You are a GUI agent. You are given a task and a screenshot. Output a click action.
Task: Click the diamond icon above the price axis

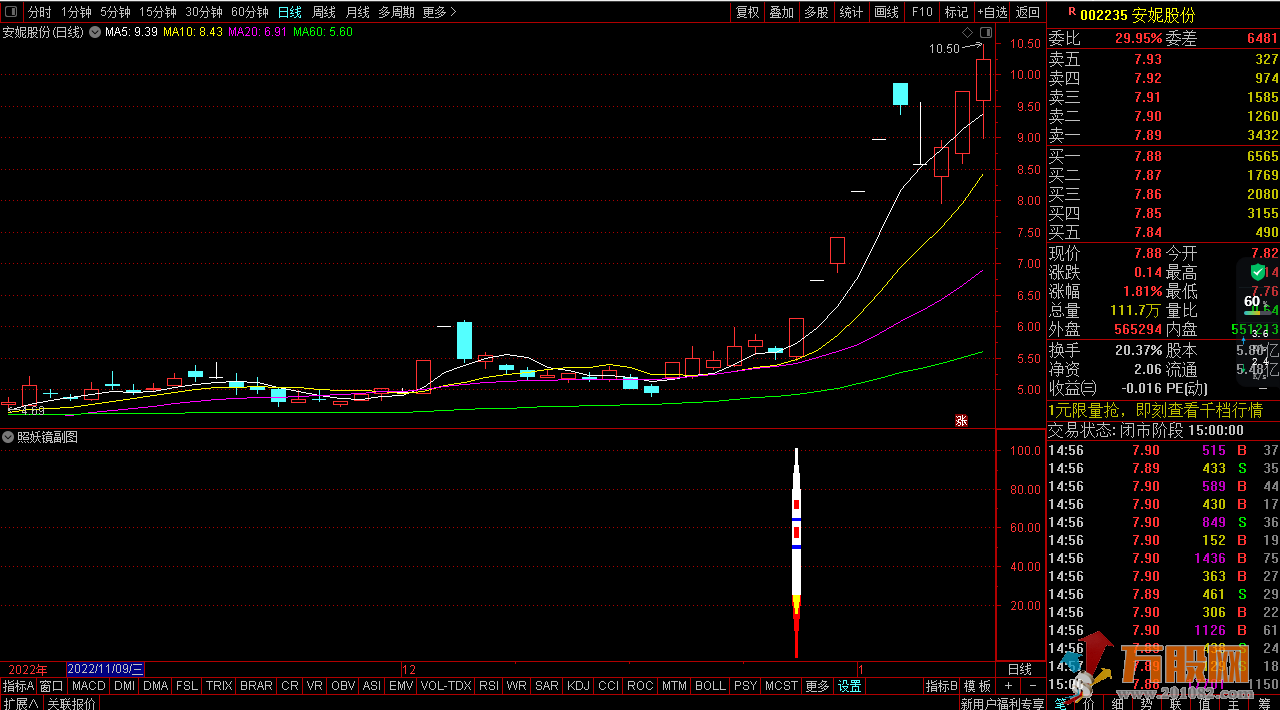(x=967, y=33)
